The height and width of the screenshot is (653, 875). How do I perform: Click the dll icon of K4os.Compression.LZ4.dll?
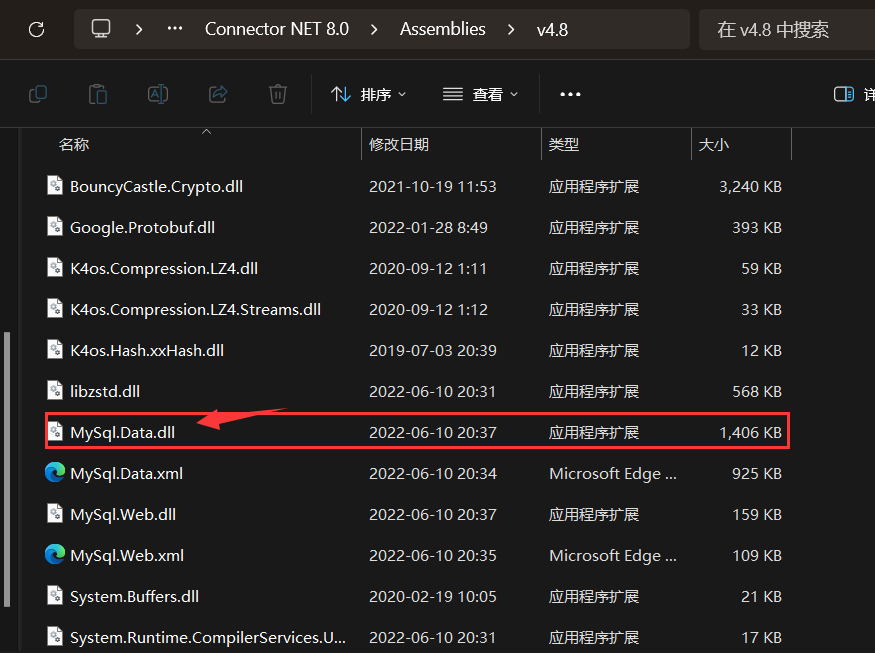tap(55, 267)
